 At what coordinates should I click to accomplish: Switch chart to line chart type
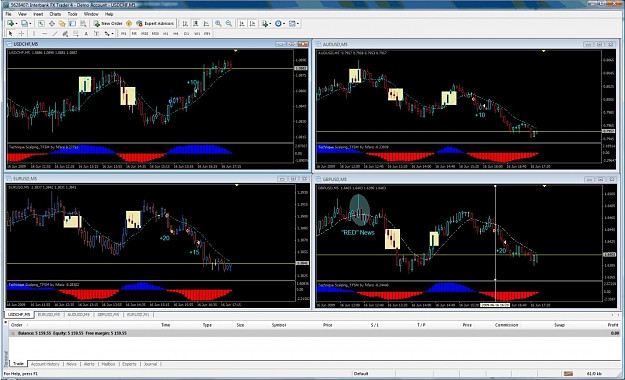206,24
